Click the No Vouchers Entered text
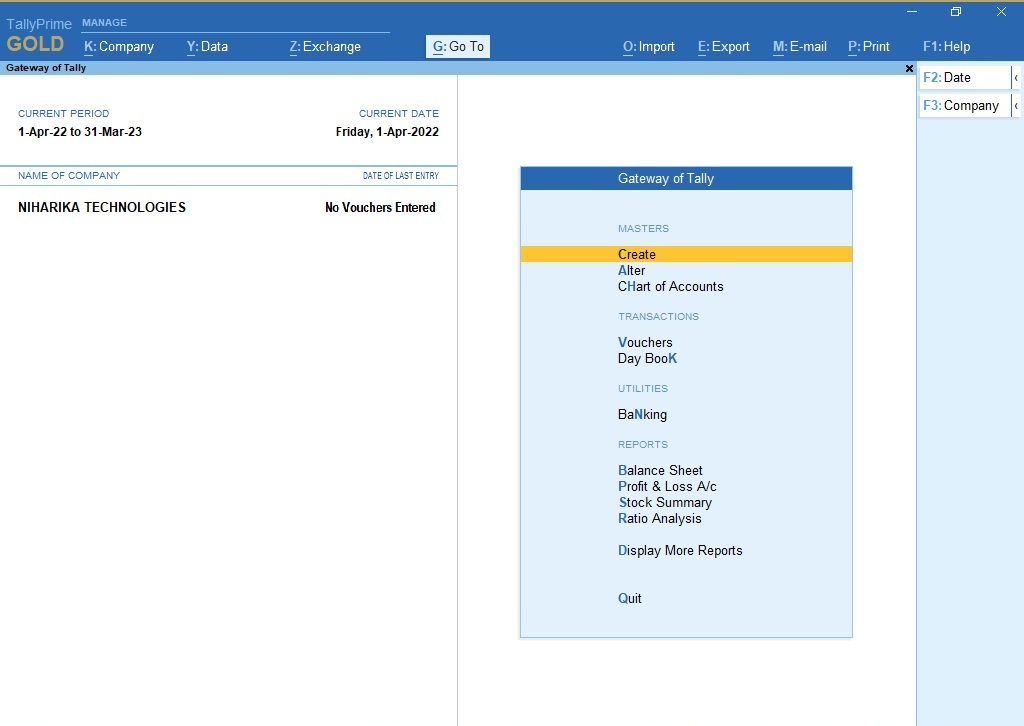Image resolution: width=1024 pixels, height=726 pixels. pyautogui.click(x=380, y=207)
